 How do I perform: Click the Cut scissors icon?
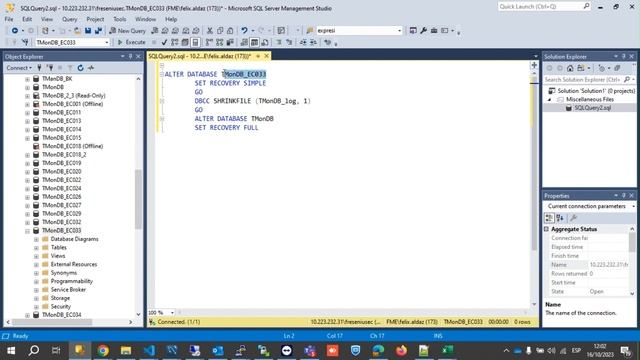click(x=210, y=31)
